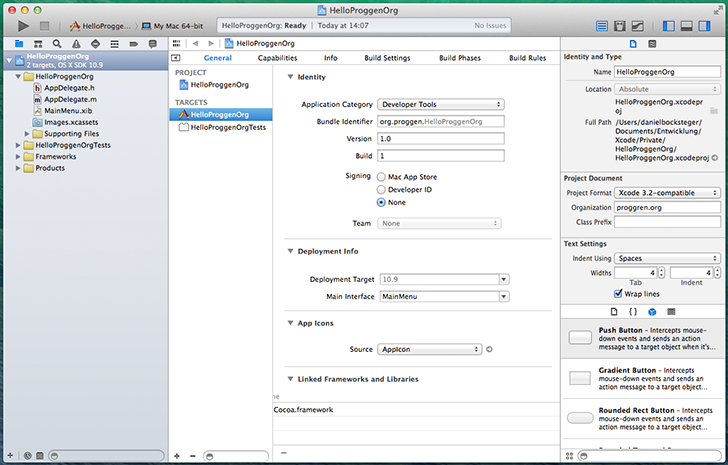Select Mac App Store signing option
This screenshot has width=728, height=465.
(381, 176)
